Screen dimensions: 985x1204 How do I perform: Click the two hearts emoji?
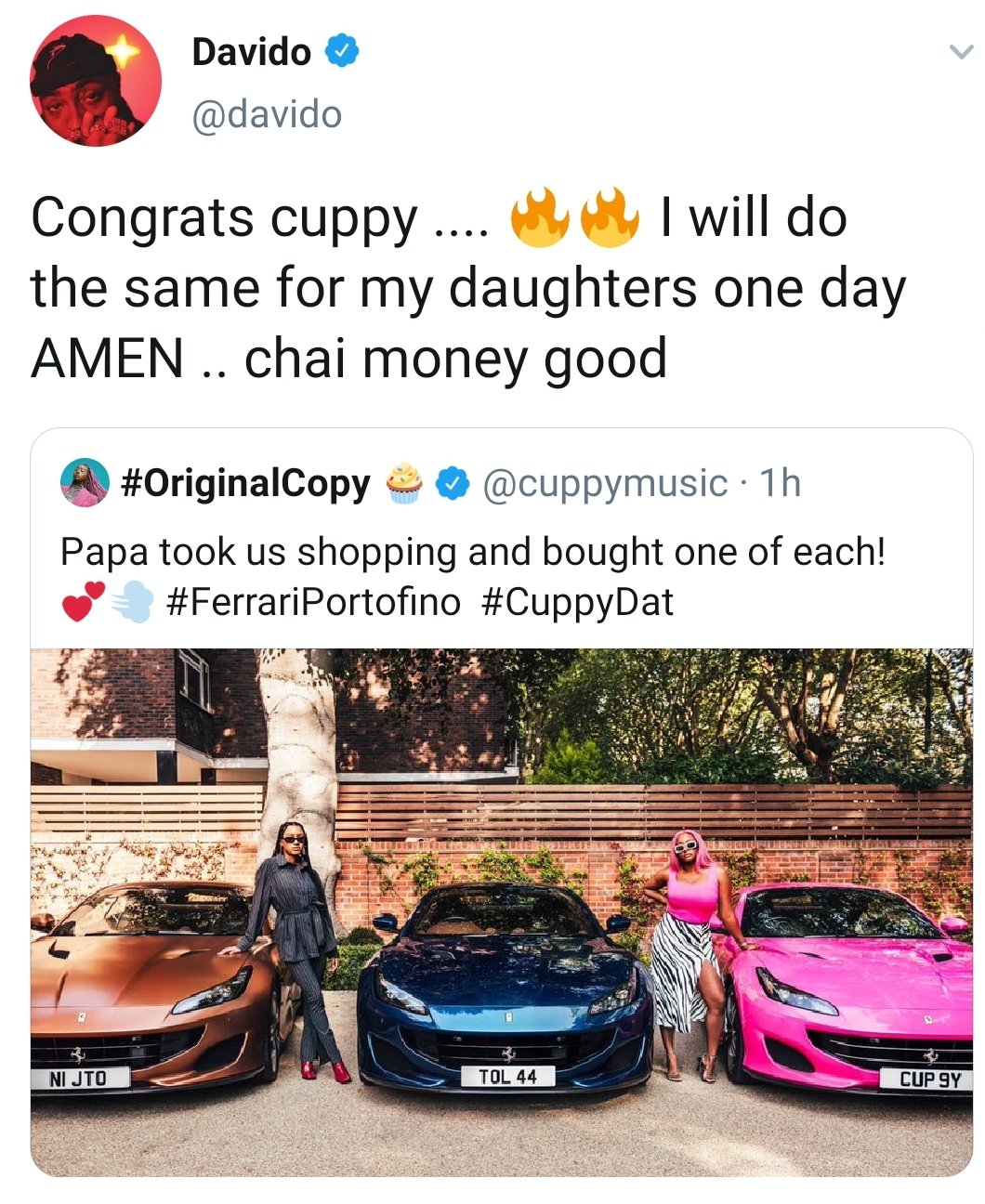82,602
